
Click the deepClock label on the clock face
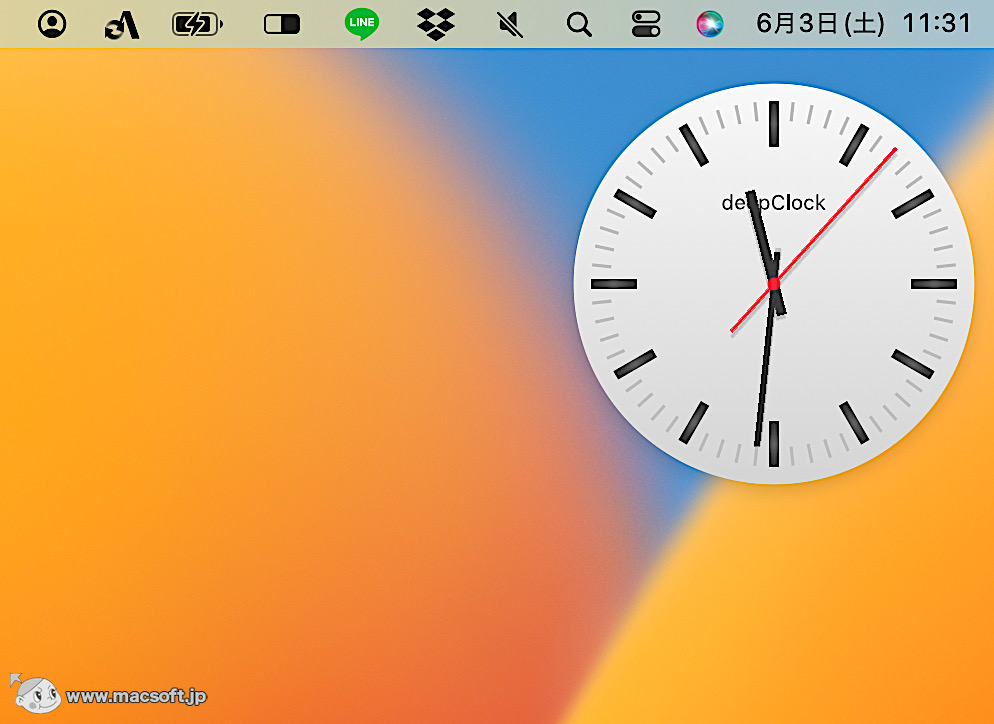click(x=773, y=202)
